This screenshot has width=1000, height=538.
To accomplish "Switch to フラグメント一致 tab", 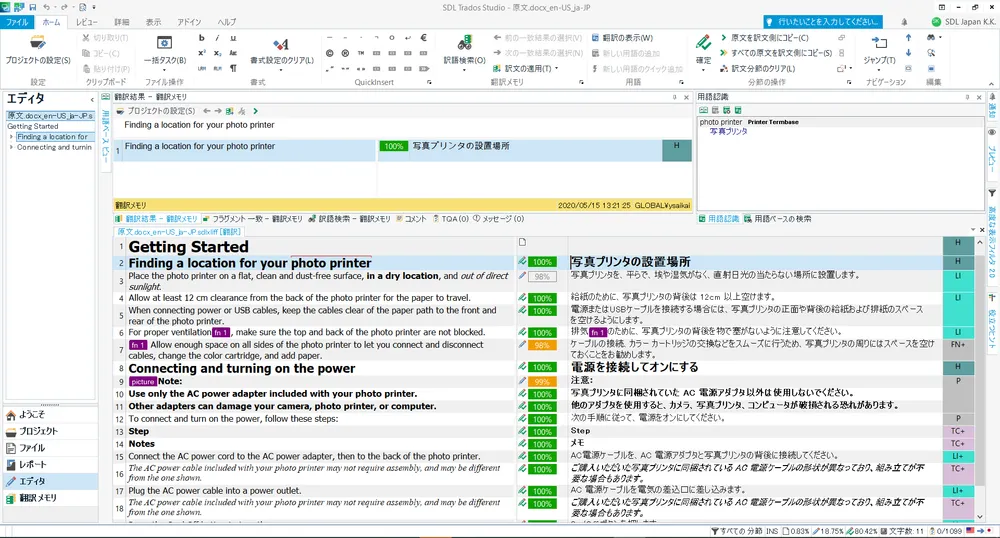I will point(251,219).
